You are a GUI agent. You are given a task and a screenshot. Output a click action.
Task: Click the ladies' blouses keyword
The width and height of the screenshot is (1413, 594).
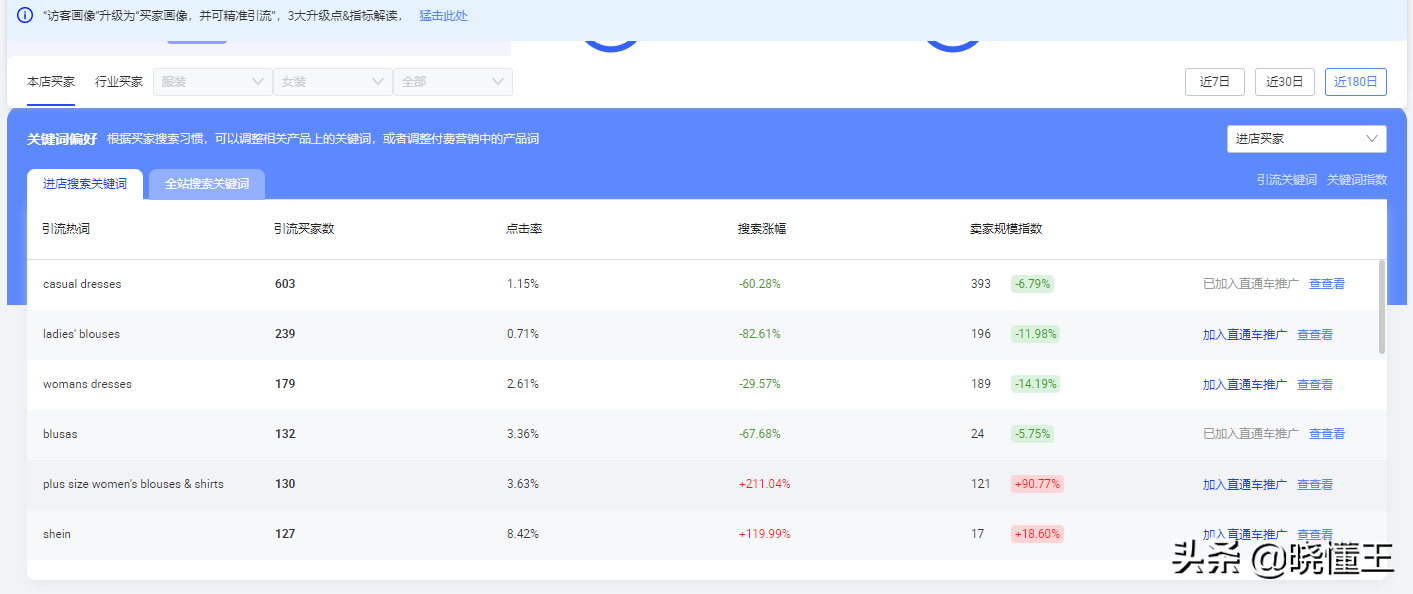pyautogui.click(x=81, y=334)
